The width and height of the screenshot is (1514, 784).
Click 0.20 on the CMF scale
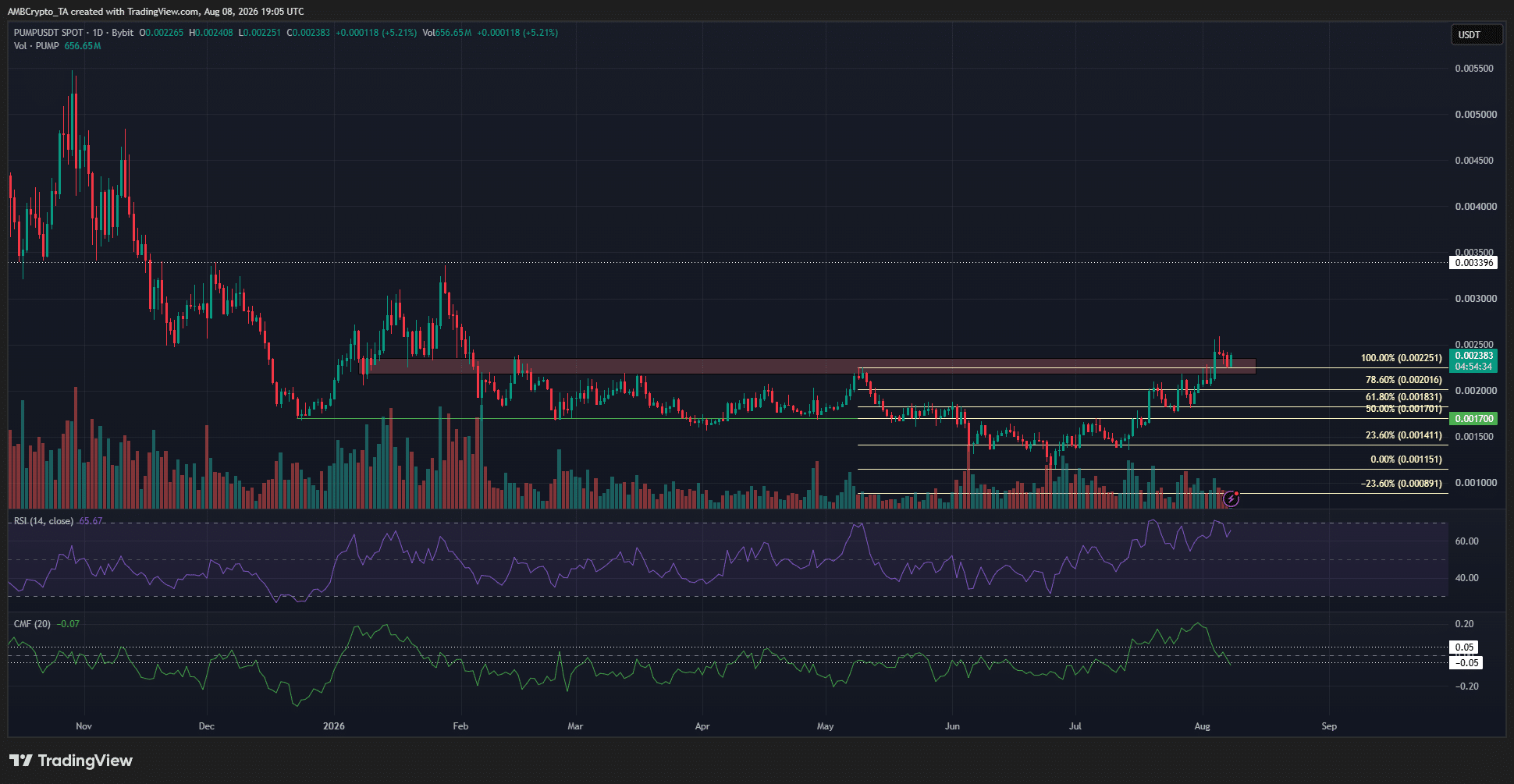[1465, 624]
